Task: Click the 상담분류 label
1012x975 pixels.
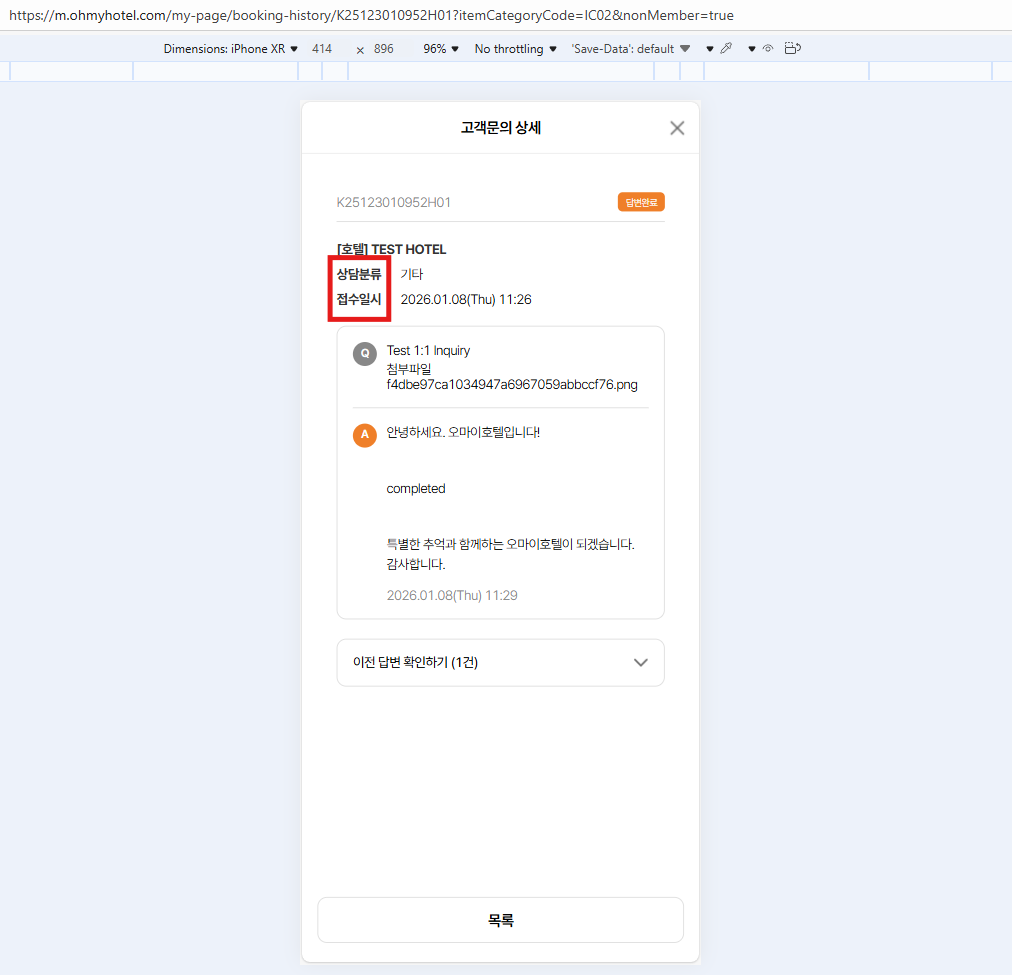Action: point(359,274)
